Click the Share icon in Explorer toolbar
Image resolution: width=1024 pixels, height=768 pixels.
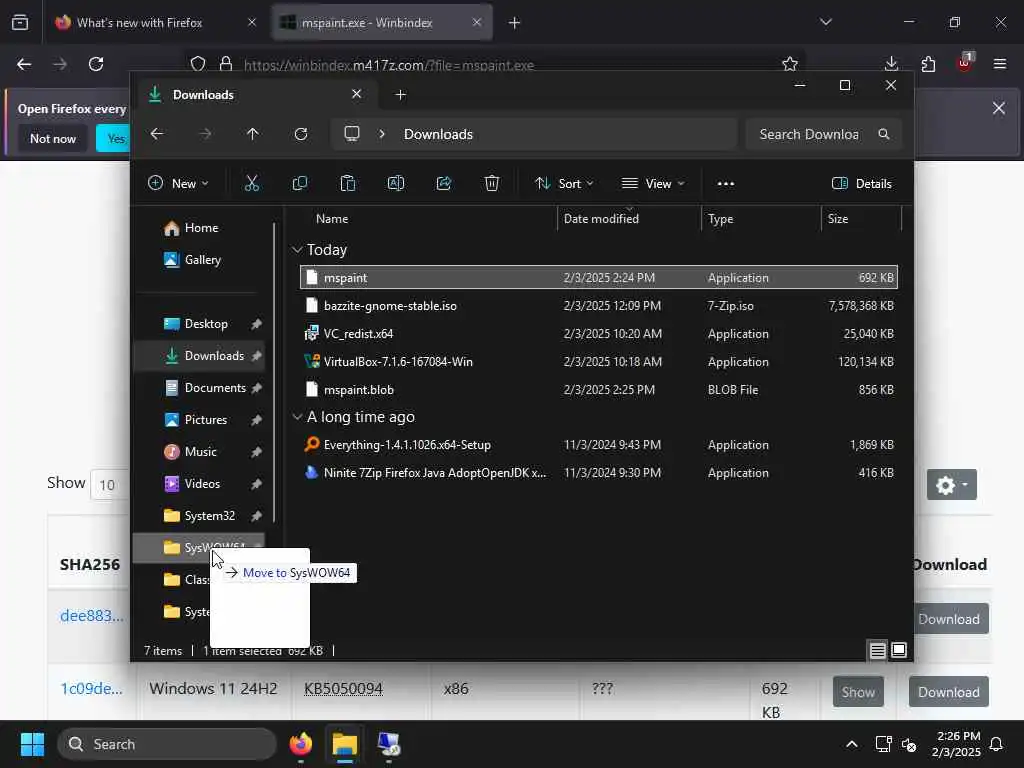pos(444,184)
